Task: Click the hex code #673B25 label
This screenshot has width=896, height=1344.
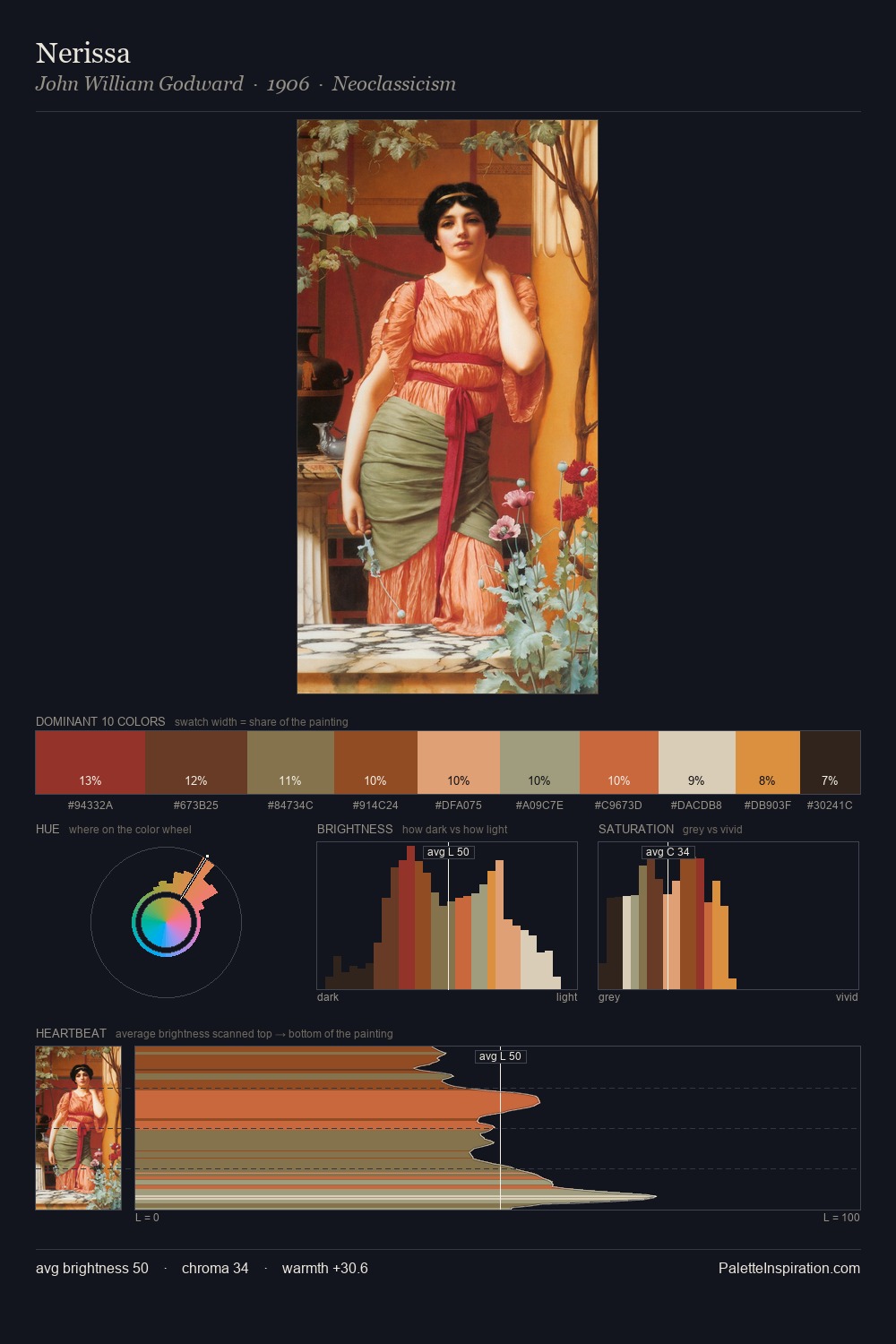Action: pos(196,805)
